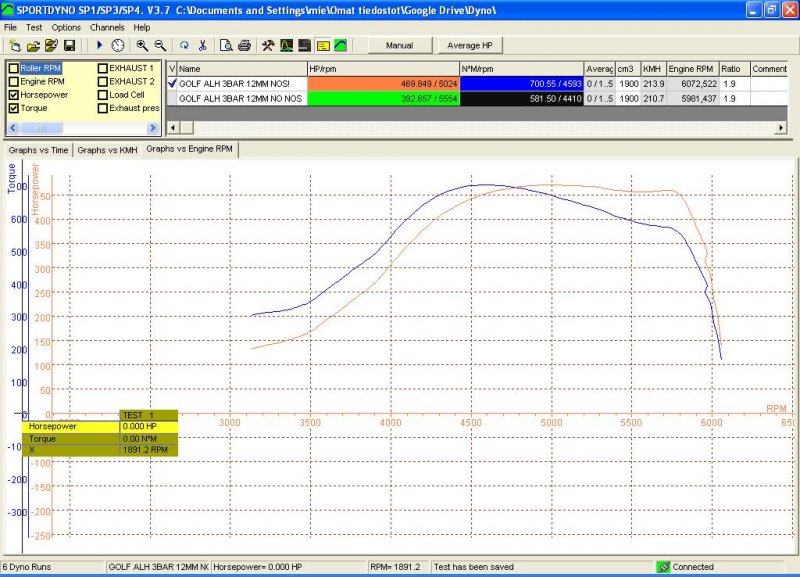Switch to the Graphs vs KMH tab
Screen dimensions: 800x577
point(107,150)
